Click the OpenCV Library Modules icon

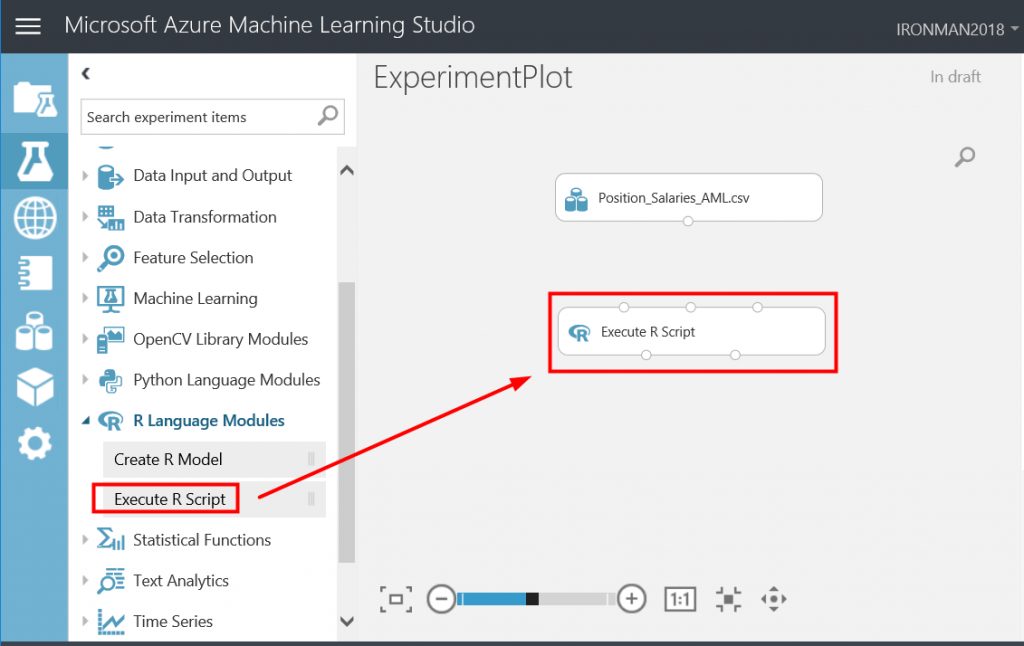pyautogui.click(x=110, y=340)
